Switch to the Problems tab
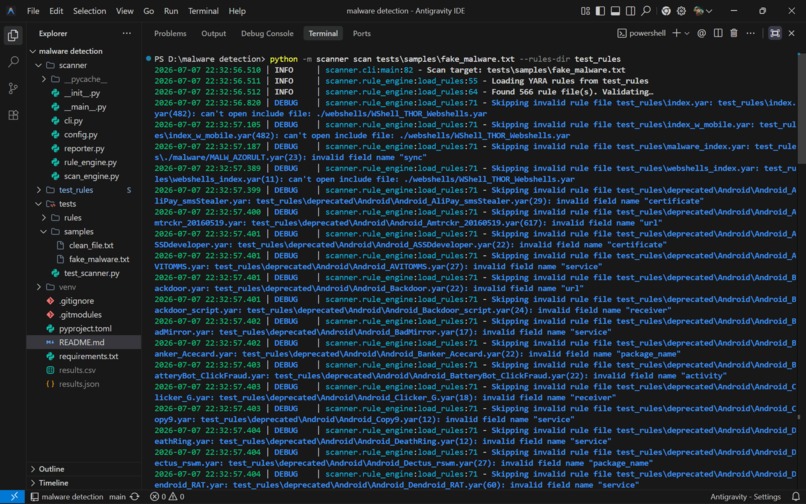Viewport: 806px width, 504px height. tap(170, 33)
